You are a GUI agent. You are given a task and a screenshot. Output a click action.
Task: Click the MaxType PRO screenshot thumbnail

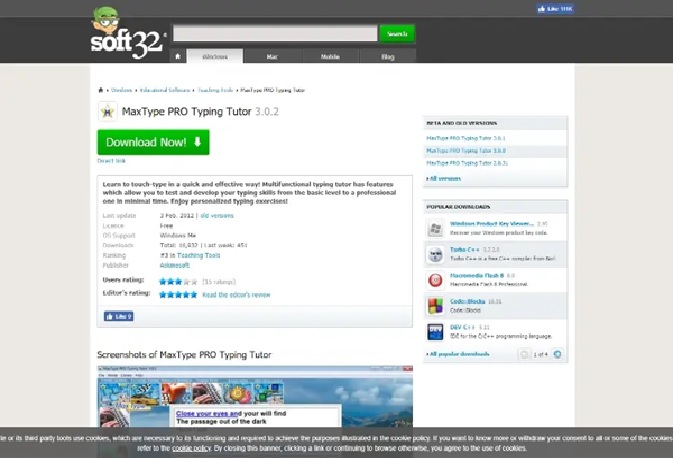(255, 396)
